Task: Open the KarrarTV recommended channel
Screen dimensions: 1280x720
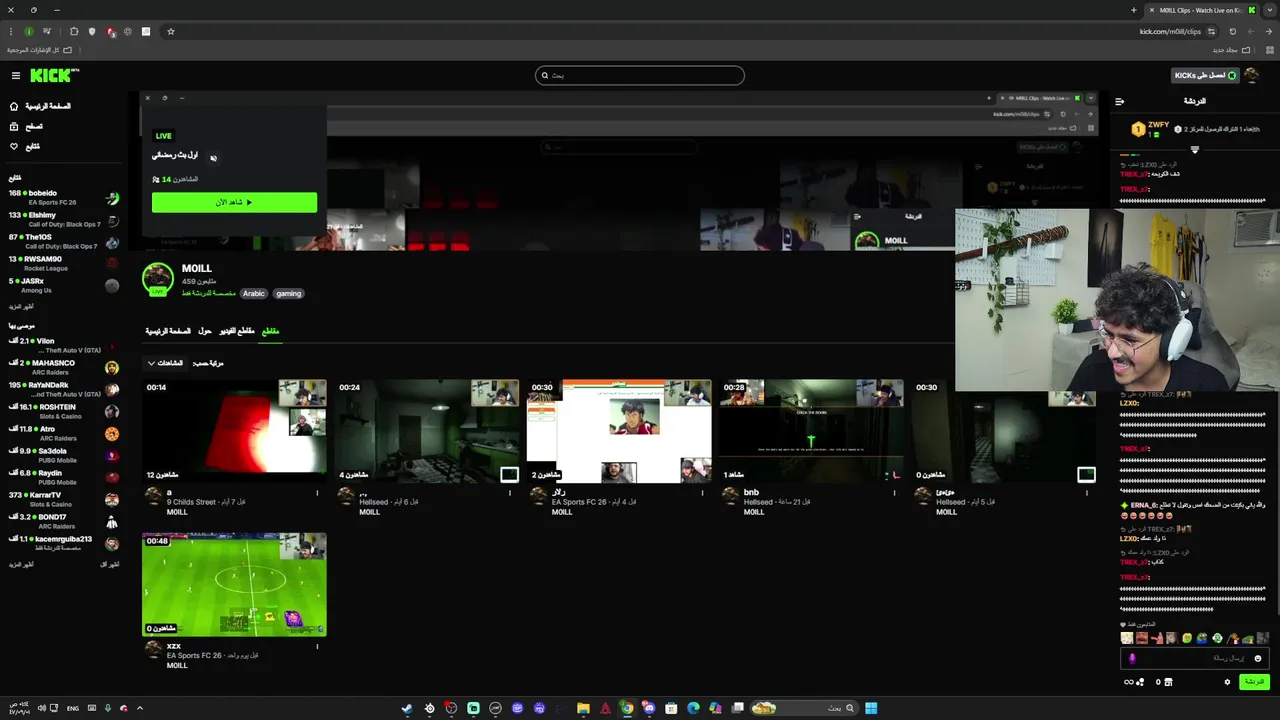Action: pyautogui.click(x=64, y=499)
